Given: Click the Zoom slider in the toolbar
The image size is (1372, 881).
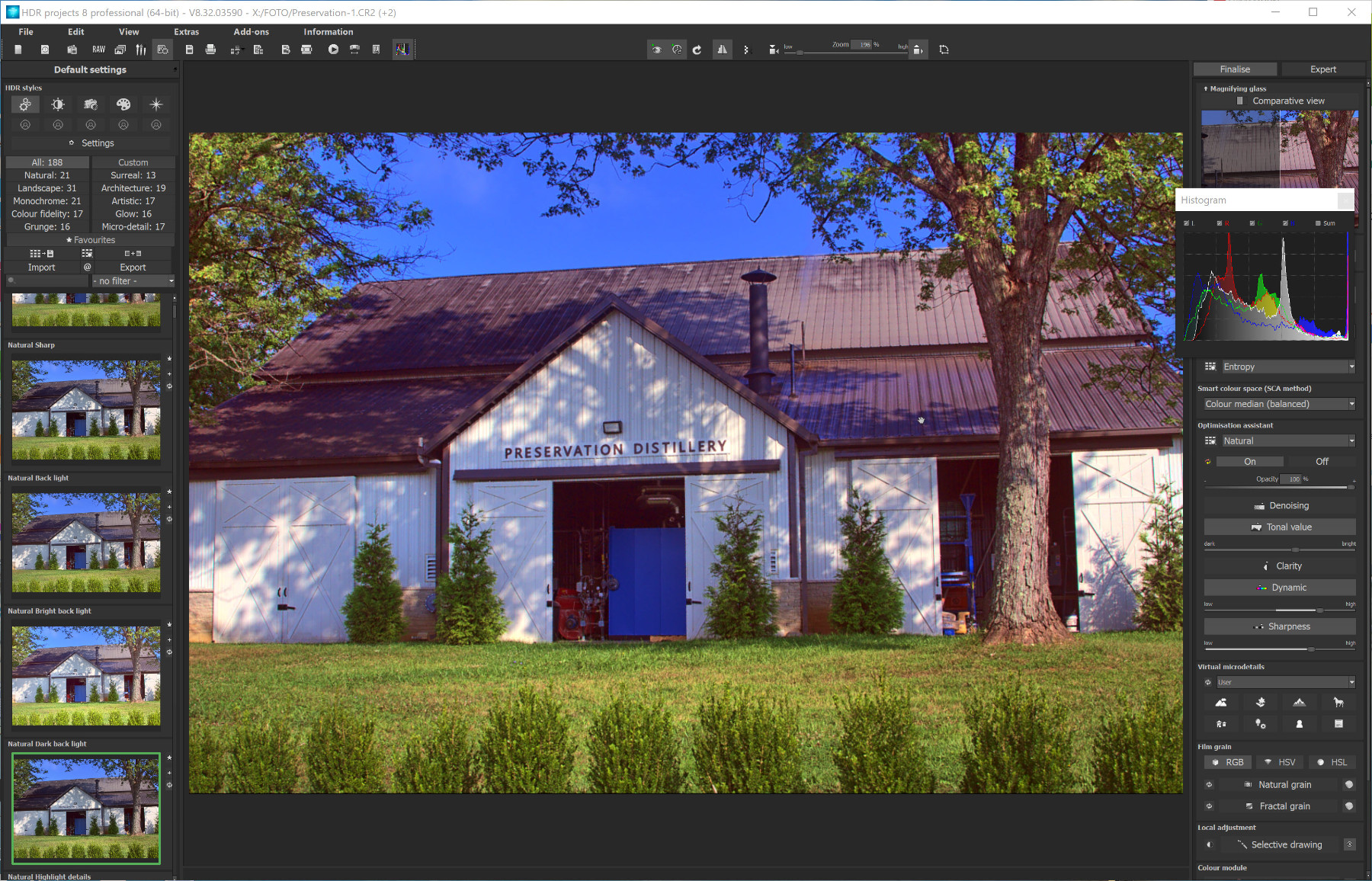Looking at the screenshot, I should click(x=846, y=53).
